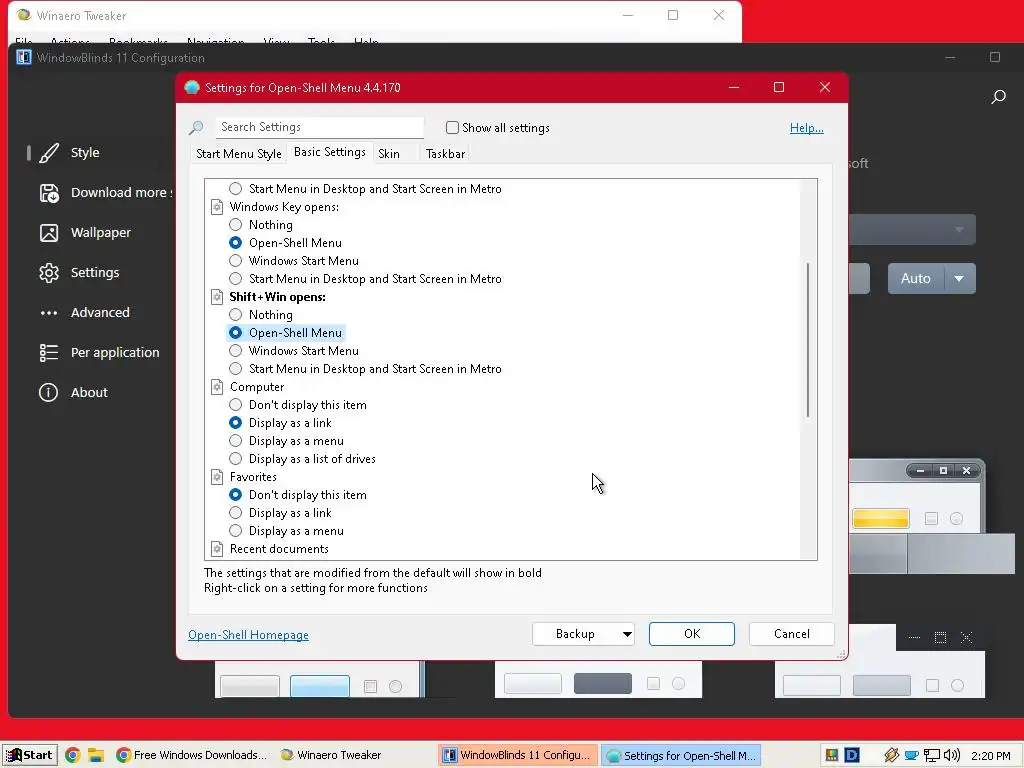This screenshot has width=1024, height=768.
Task: Switch to the Skin tab
Action: [x=389, y=153]
